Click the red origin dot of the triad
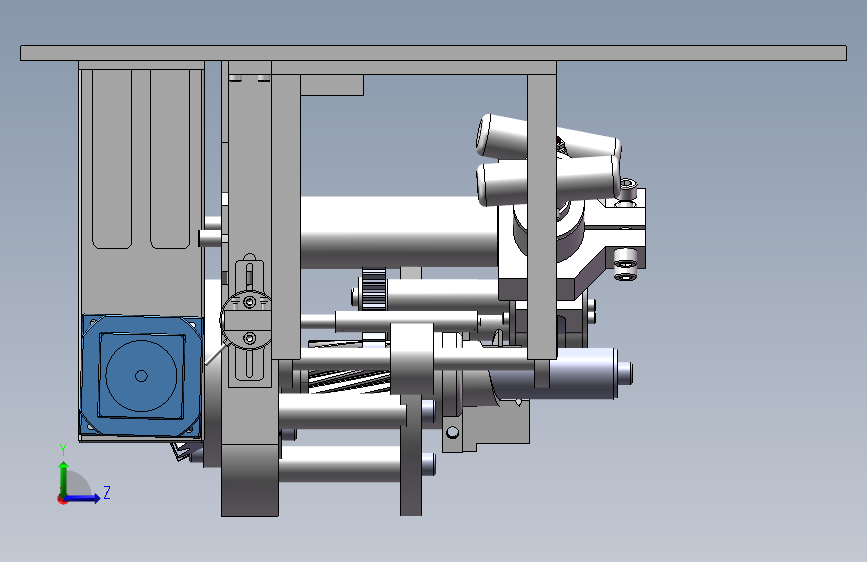The image size is (867, 562). [x=61, y=499]
